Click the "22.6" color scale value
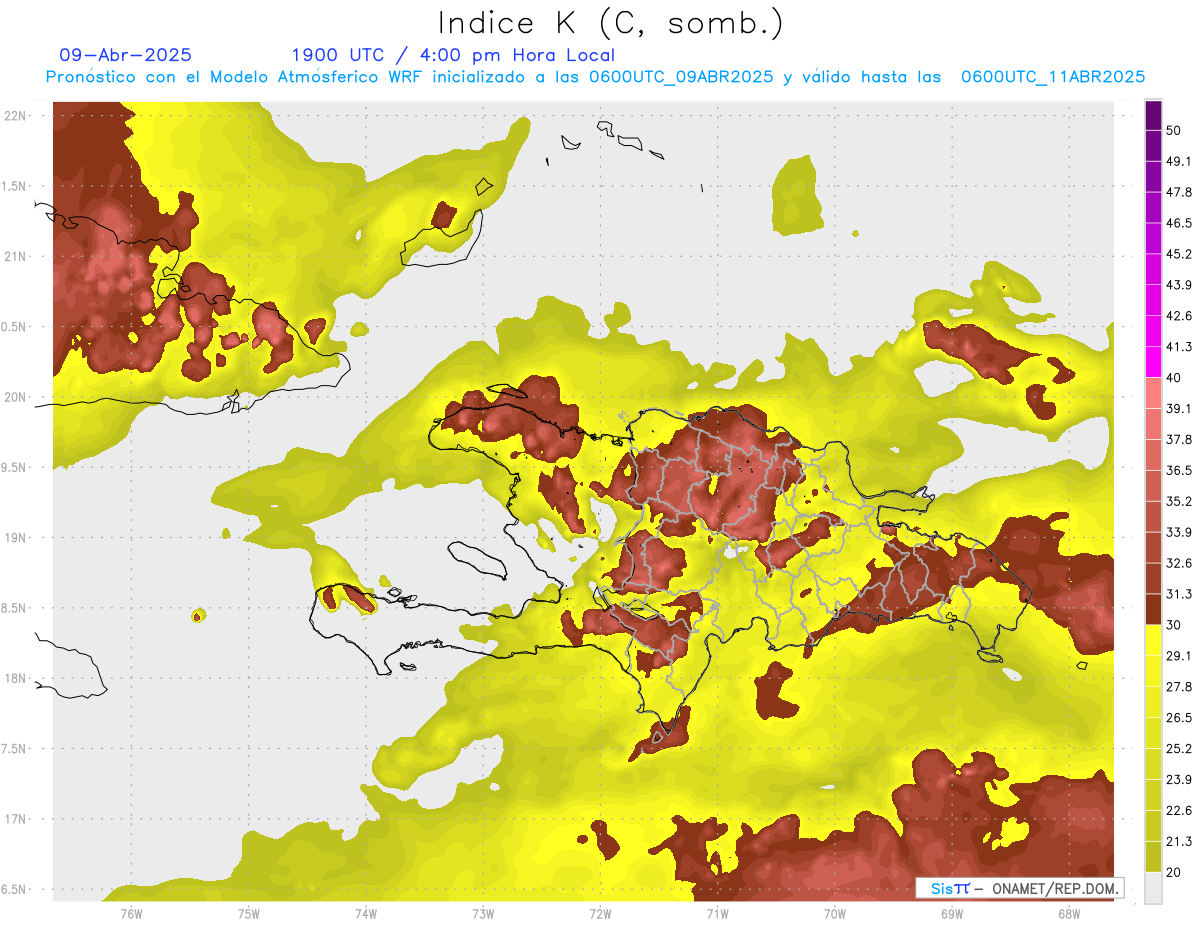Viewport: 1200px width, 927px height. (1179, 810)
